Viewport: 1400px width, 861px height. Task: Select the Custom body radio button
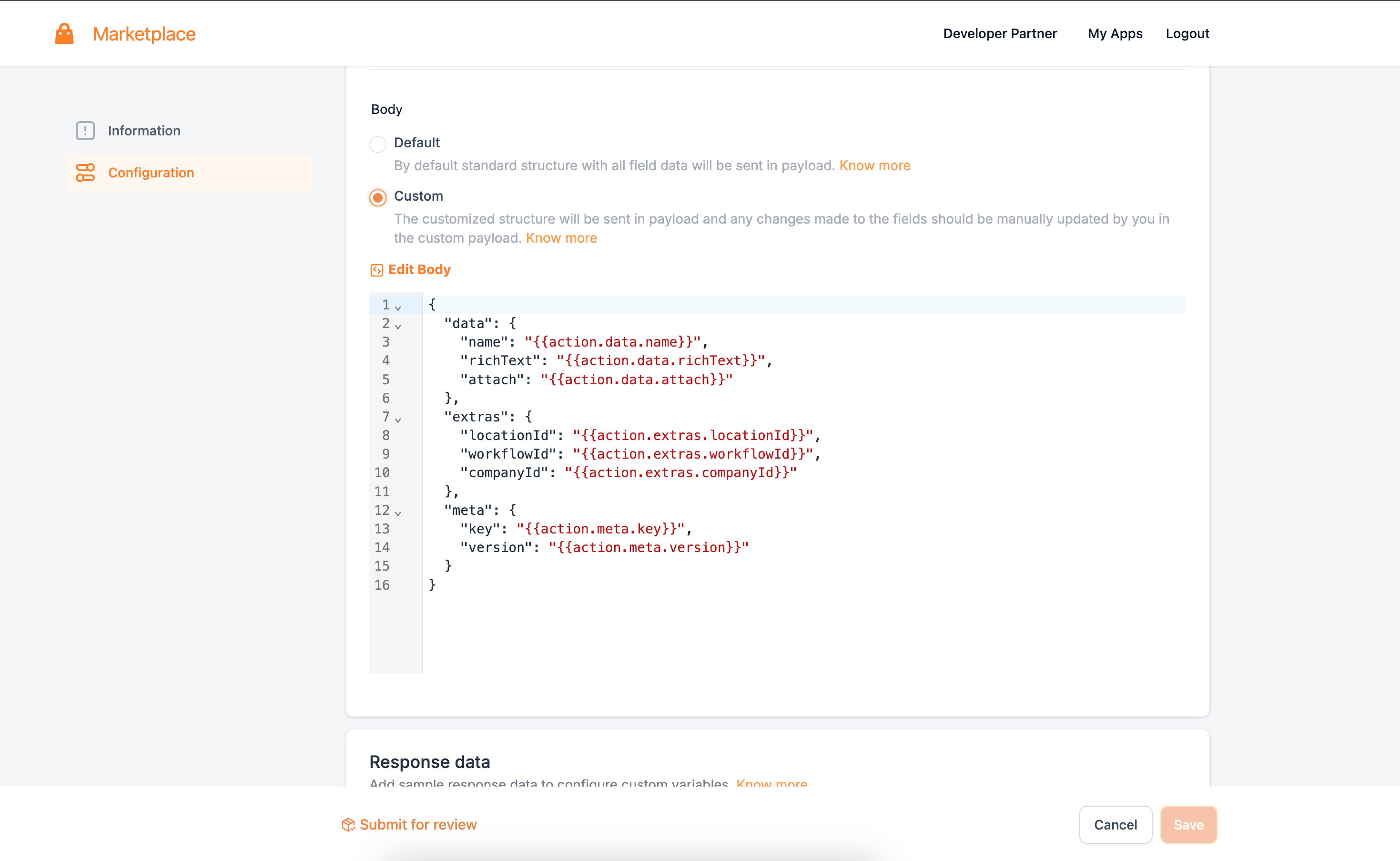click(x=378, y=197)
